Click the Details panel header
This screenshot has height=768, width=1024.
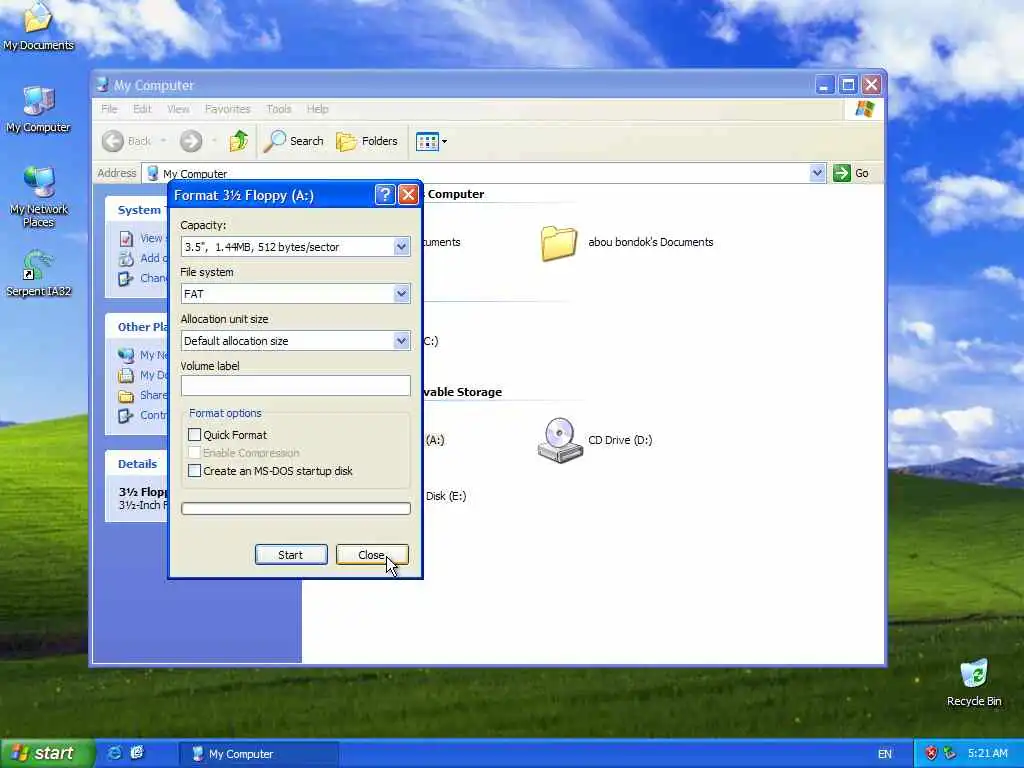pyautogui.click(x=137, y=464)
